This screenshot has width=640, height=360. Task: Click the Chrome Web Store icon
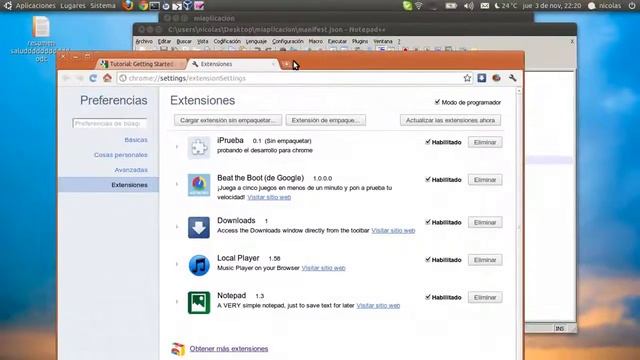[x=178, y=349]
